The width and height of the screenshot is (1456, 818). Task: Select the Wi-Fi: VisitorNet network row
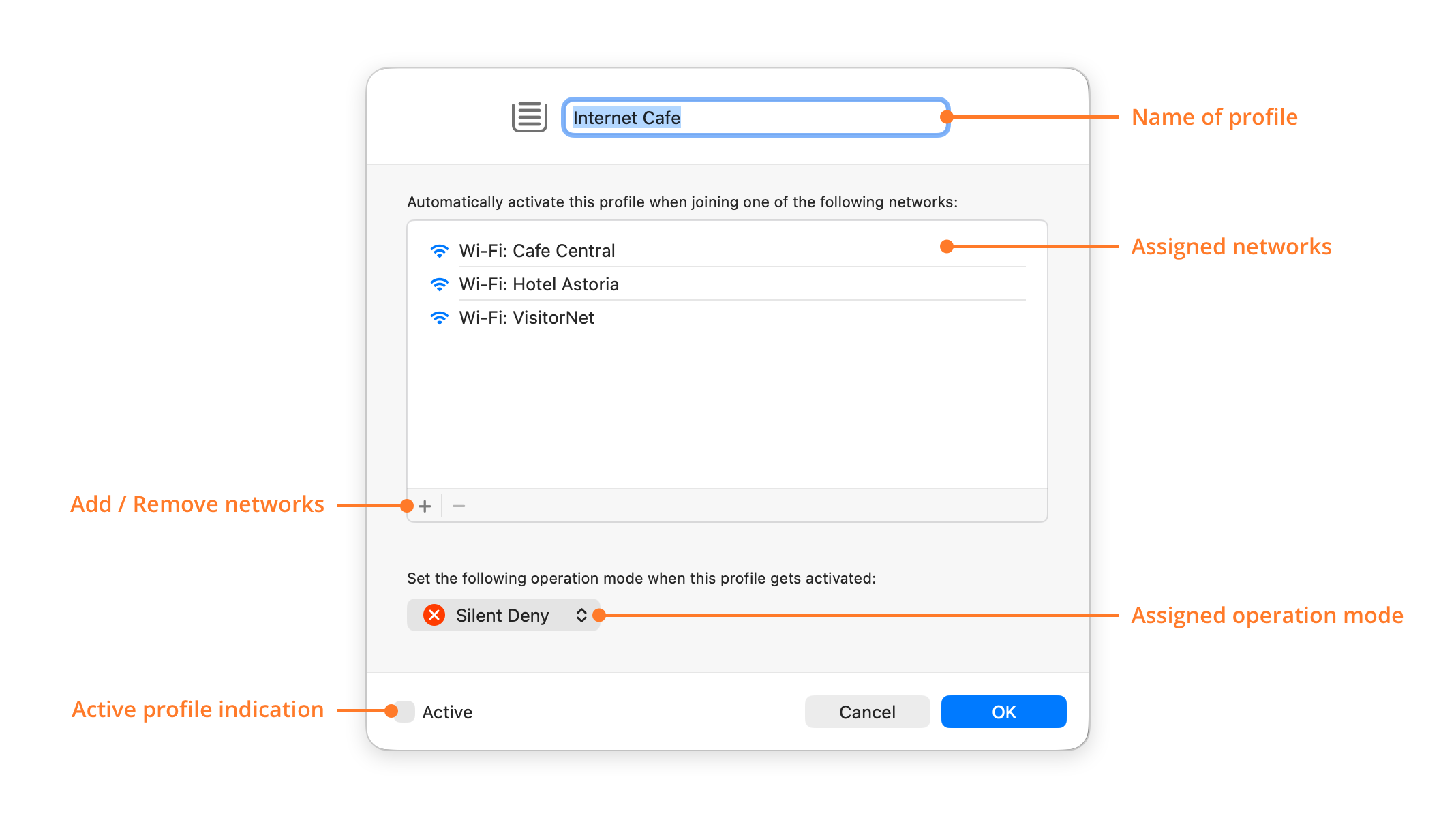(727, 317)
